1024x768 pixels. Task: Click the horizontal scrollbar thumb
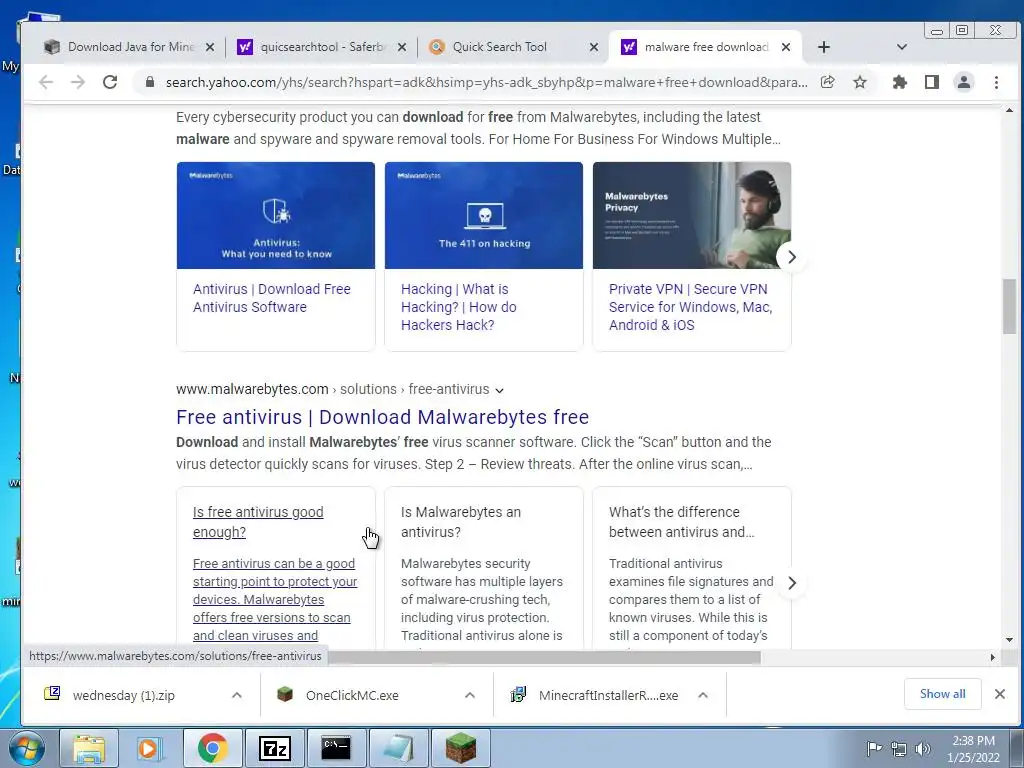(544, 658)
